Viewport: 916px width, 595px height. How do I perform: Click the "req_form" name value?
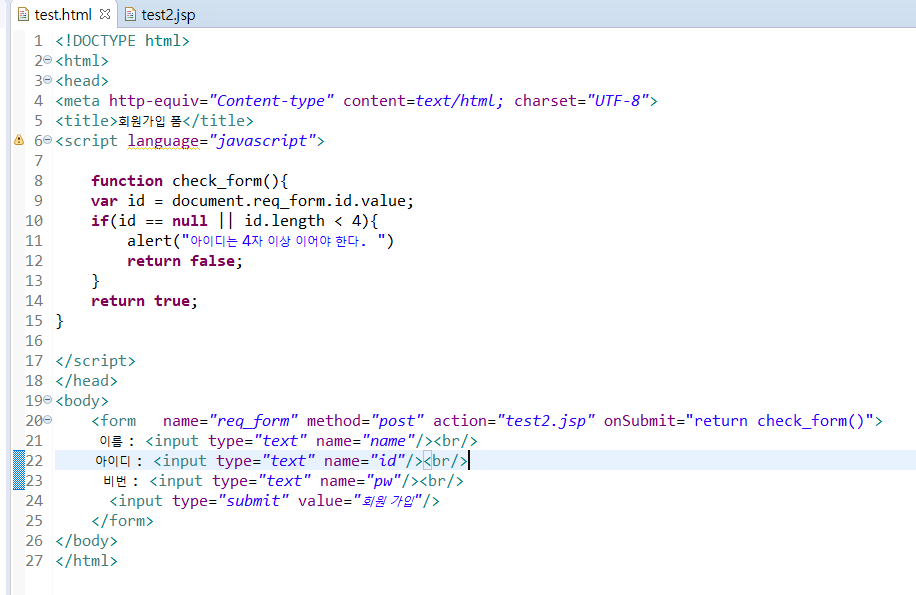254,421
